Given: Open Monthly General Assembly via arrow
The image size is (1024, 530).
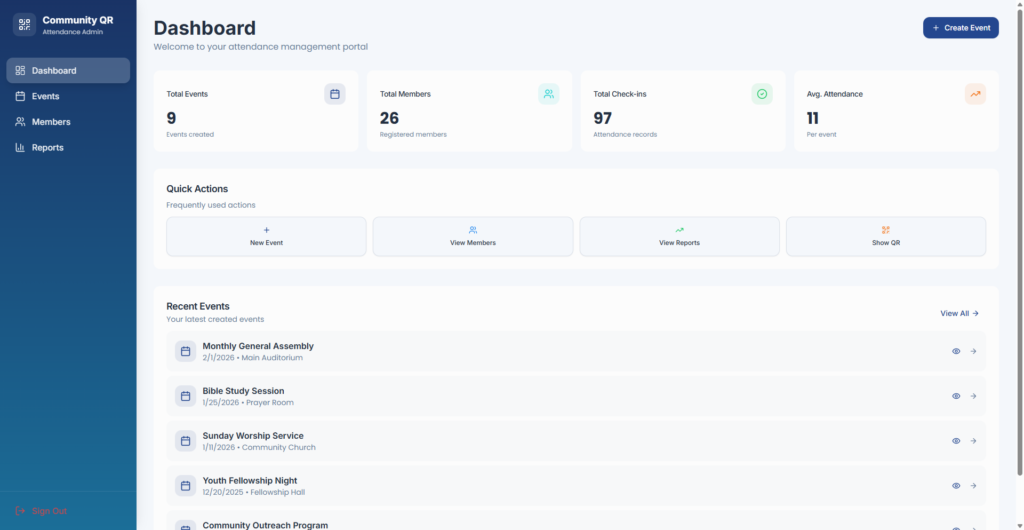Looking at the screenshot, I should tap(973, 351).
